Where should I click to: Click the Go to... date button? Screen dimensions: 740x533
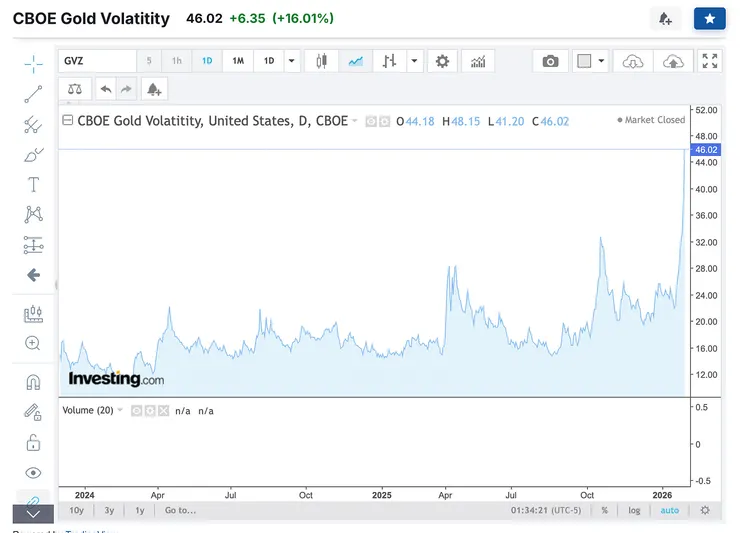pyautogui.click(x=180, y=510)
